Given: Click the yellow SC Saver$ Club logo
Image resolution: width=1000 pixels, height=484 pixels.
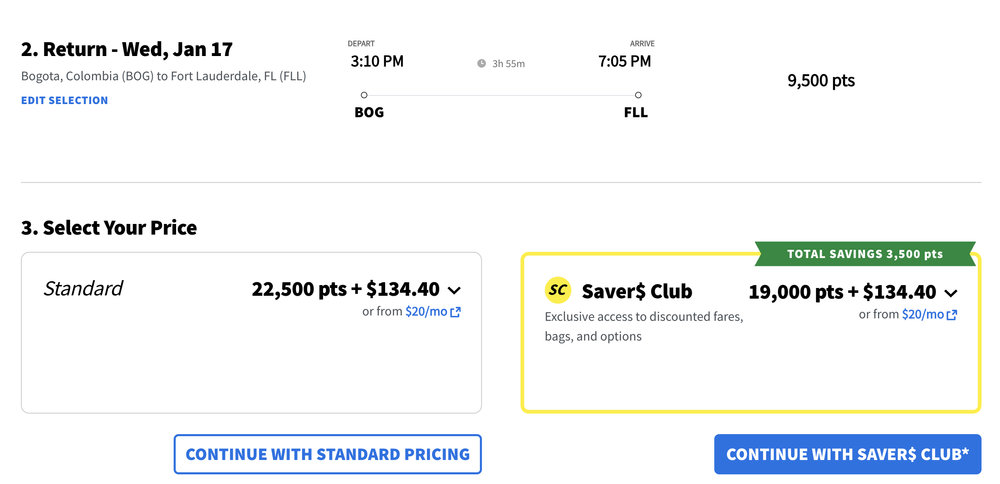Looking at the screenshot, I should point(558,291).
